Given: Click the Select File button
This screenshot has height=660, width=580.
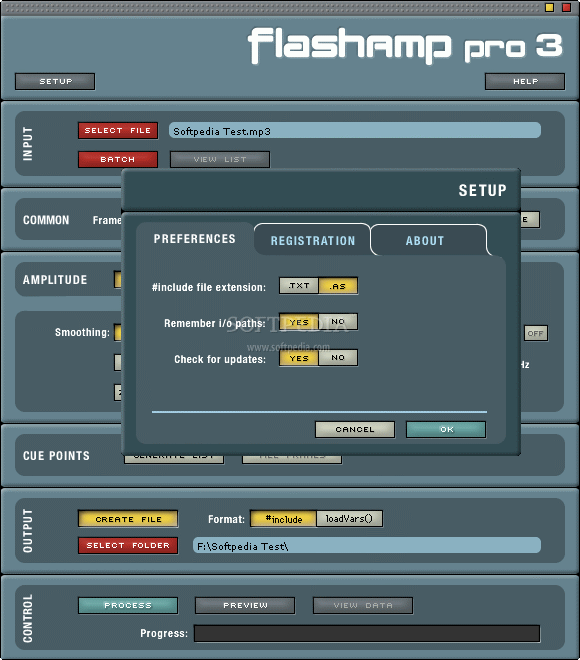Looking at the screenshot, I should point(118,130).
